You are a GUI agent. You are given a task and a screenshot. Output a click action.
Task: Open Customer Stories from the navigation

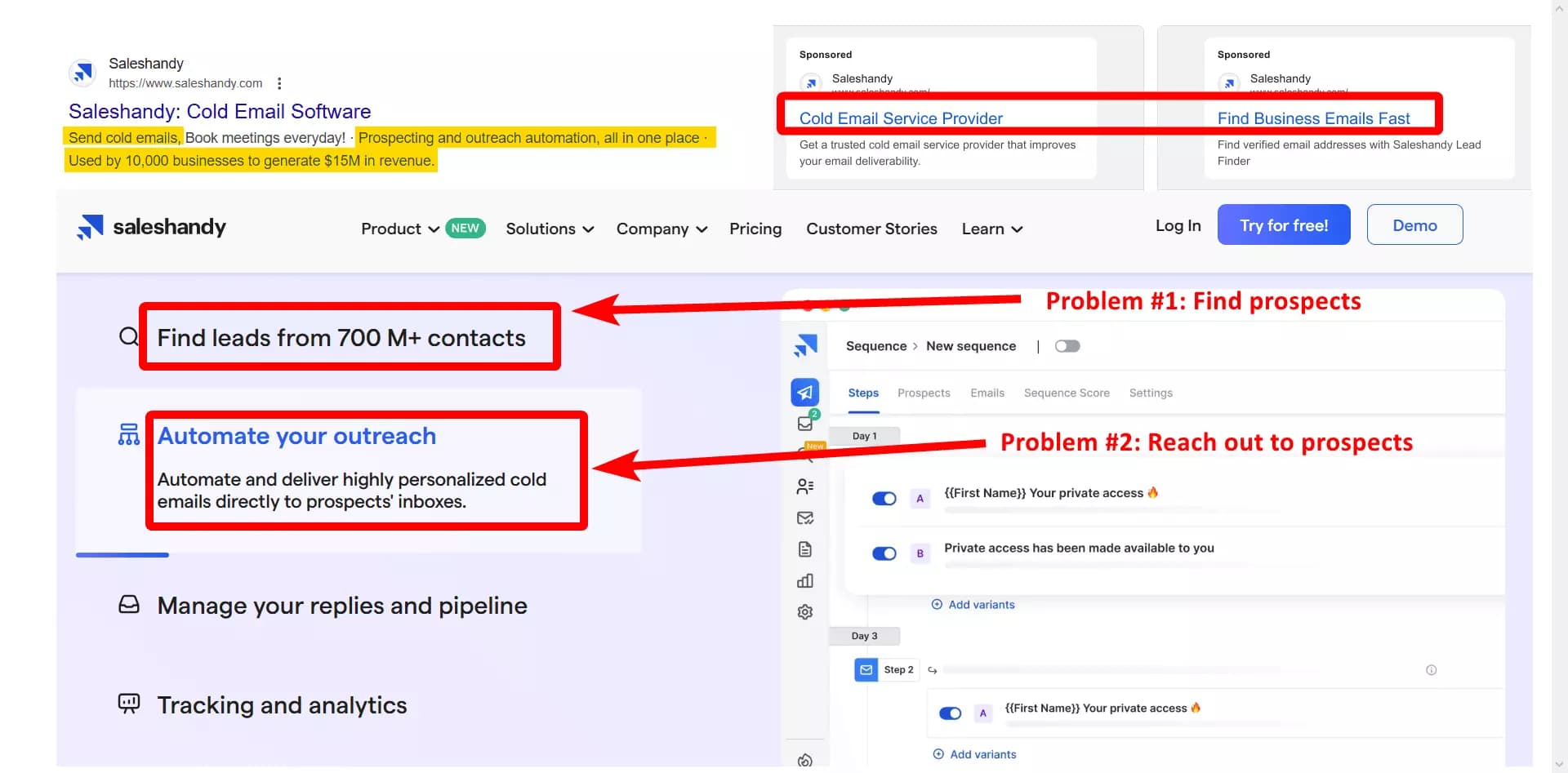tap(871, 229)
